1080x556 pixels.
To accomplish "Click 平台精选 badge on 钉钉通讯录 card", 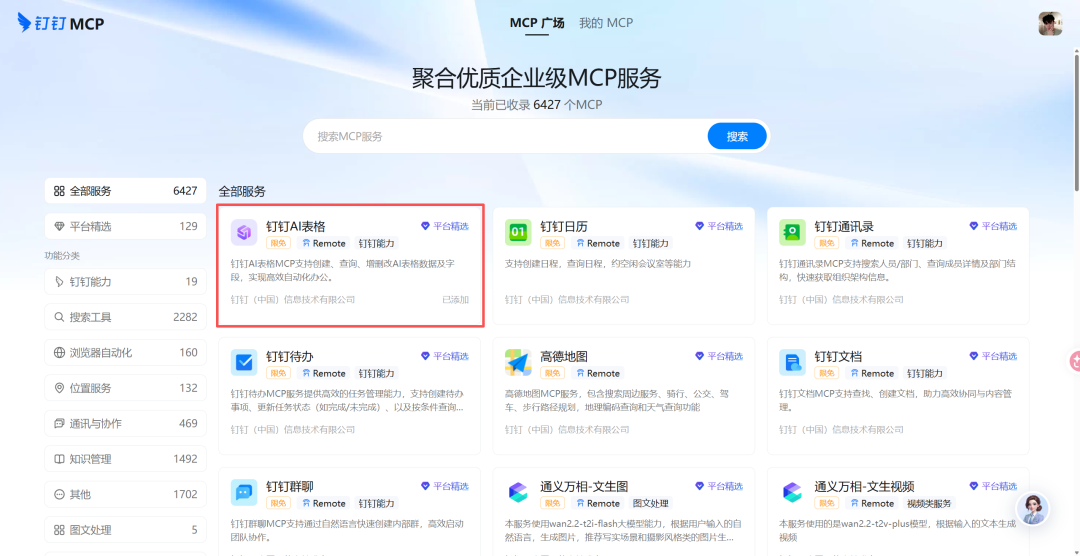I will (x=993, y=226).
